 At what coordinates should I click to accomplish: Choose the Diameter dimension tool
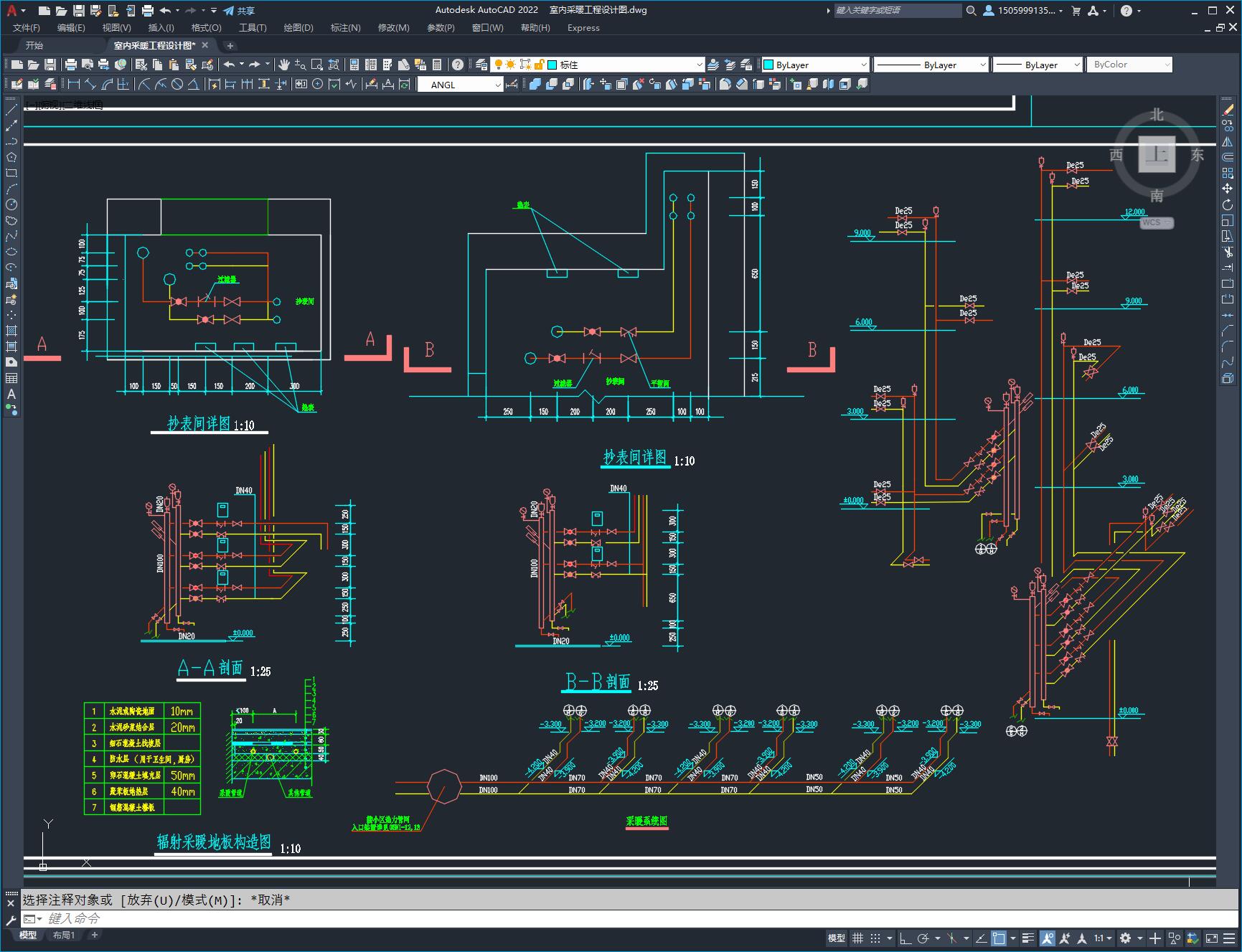pos(177,84)
